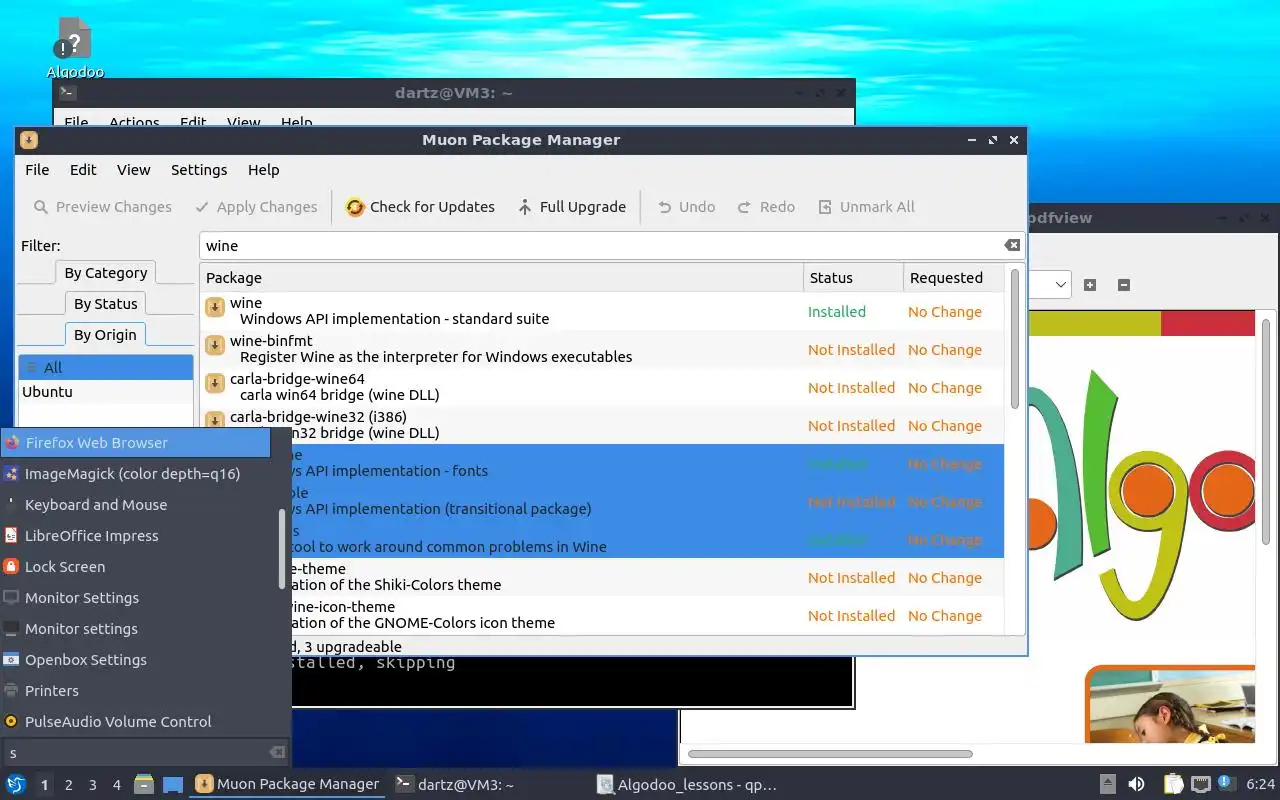The height and width of the screenshot is (800, 1280).
Task: Click qpdfview's horizontal scrollbar
Action: tap(830, 754)
